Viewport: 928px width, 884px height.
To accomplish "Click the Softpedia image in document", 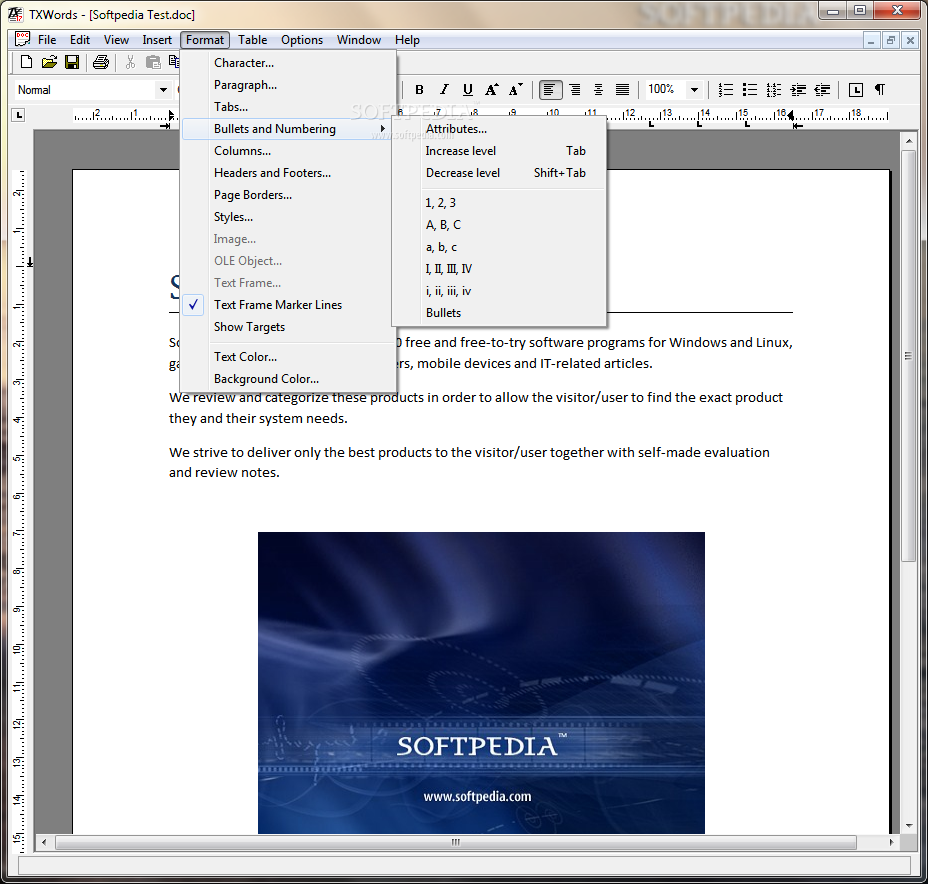I will click(x=481, y=682).
